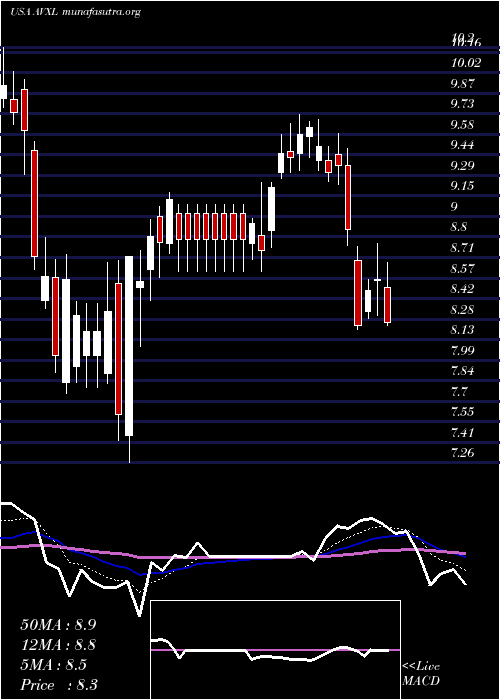Click the 8.28 price axis label
500x700 pixels.
click(462, 309)
